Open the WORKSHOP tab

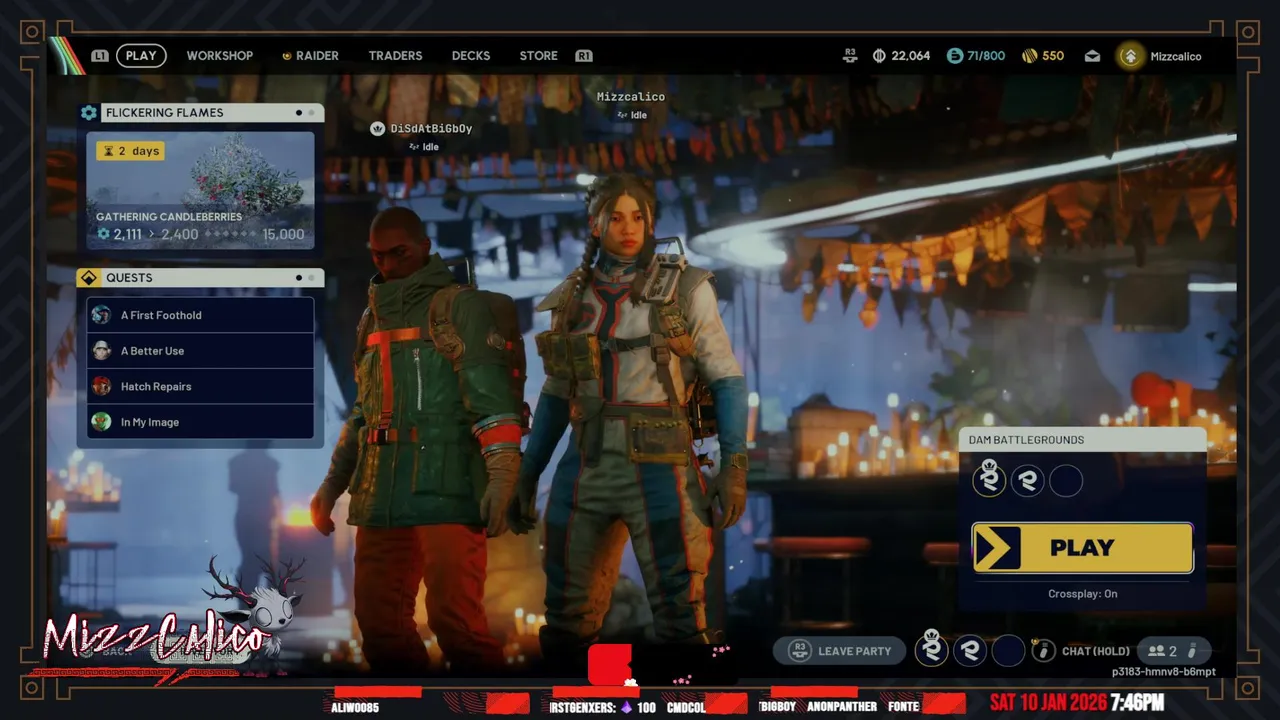point(220,56)
